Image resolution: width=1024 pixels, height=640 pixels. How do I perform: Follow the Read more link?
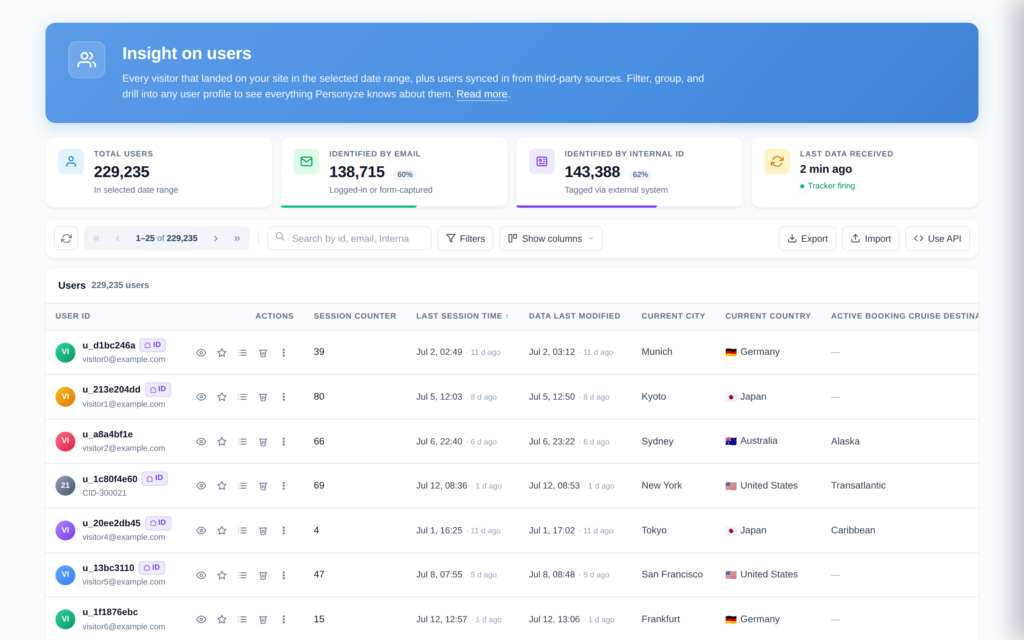(482, 94)
